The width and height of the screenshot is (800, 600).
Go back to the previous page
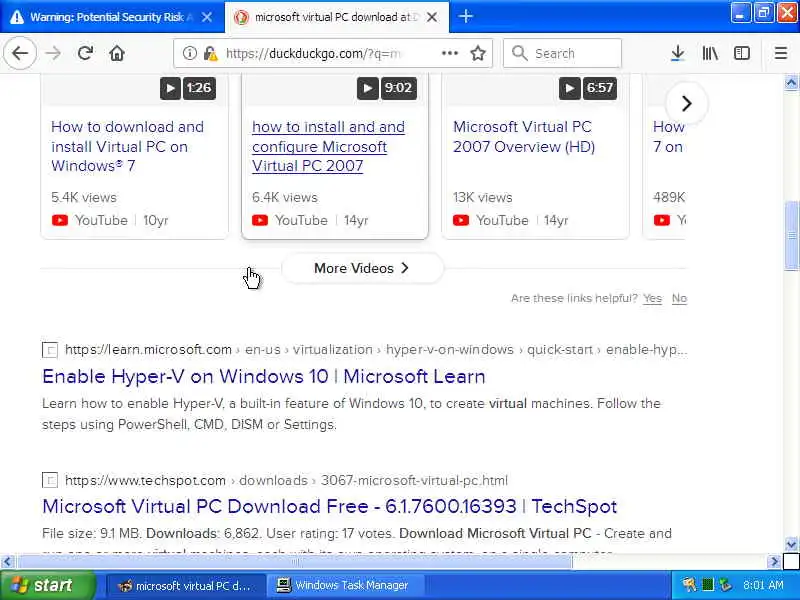pyautogui.click(x=20, y=53)
